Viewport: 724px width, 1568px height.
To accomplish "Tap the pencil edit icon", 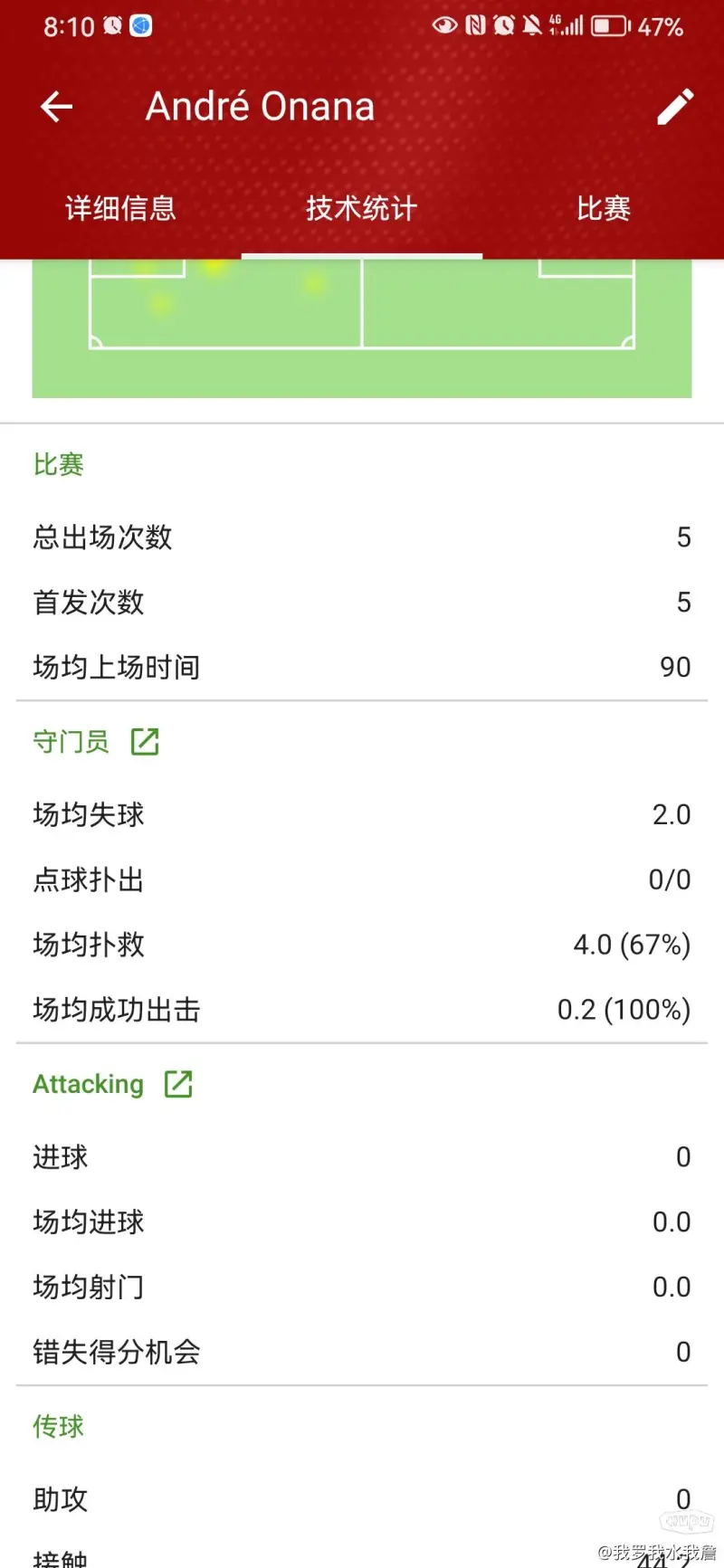I will coord(675,107).
